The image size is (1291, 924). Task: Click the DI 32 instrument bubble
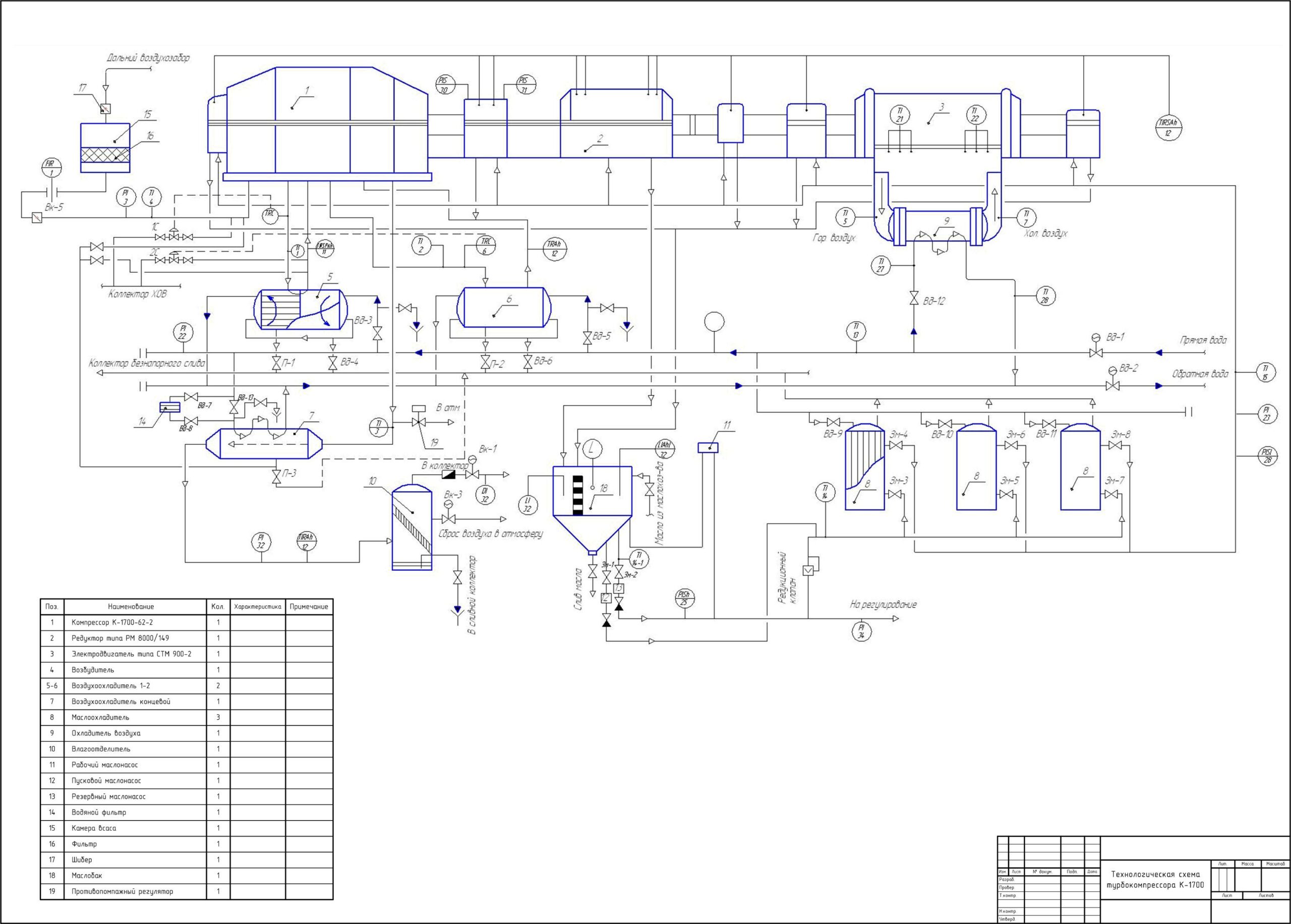coord(485,494)
